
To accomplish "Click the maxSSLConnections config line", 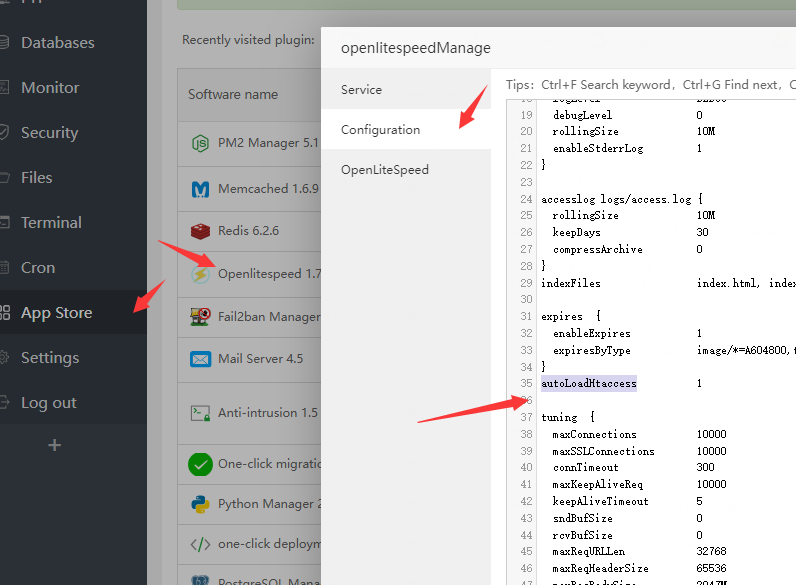I will (603, 451).
